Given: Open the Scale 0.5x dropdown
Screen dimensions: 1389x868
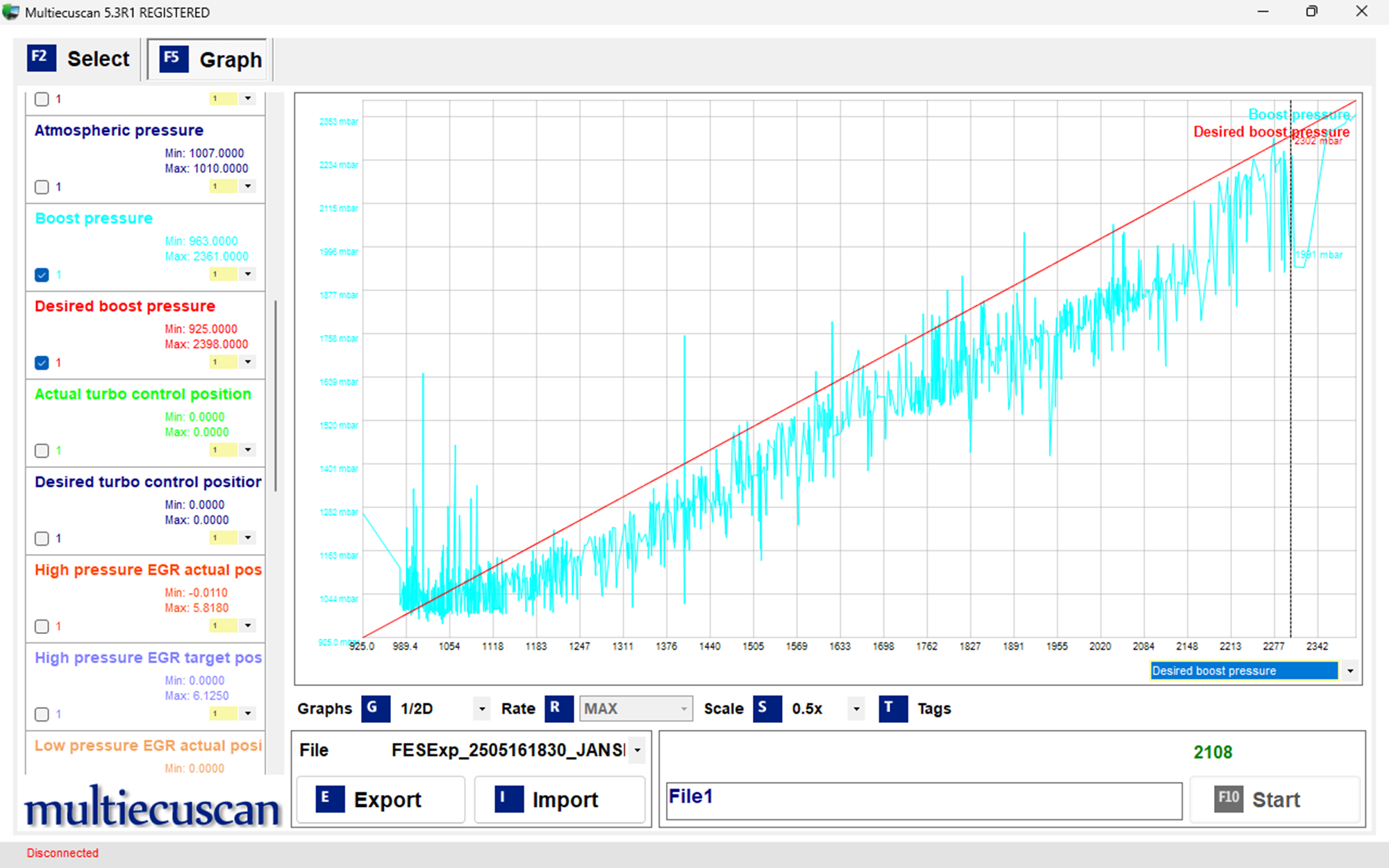Looking at the screenshot, I should (x=856, y=709).
